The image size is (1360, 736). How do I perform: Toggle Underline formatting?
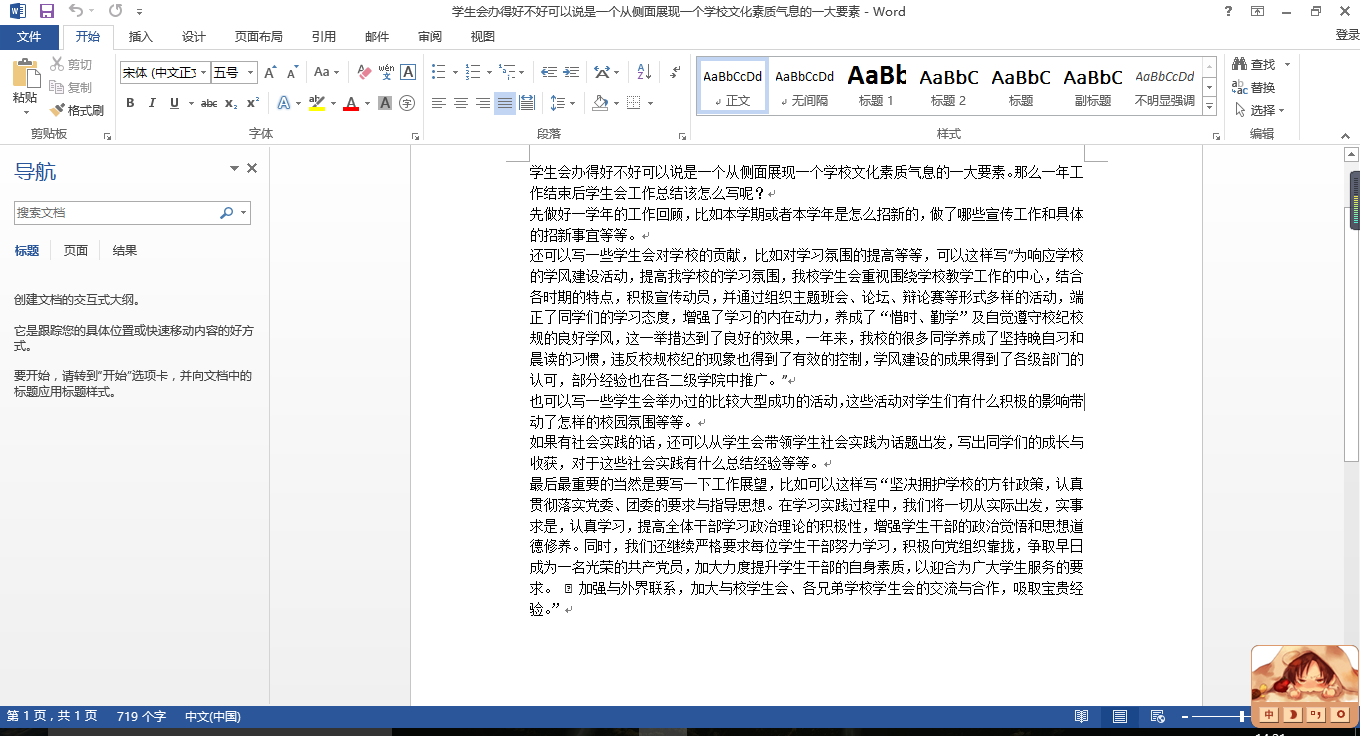174,103
